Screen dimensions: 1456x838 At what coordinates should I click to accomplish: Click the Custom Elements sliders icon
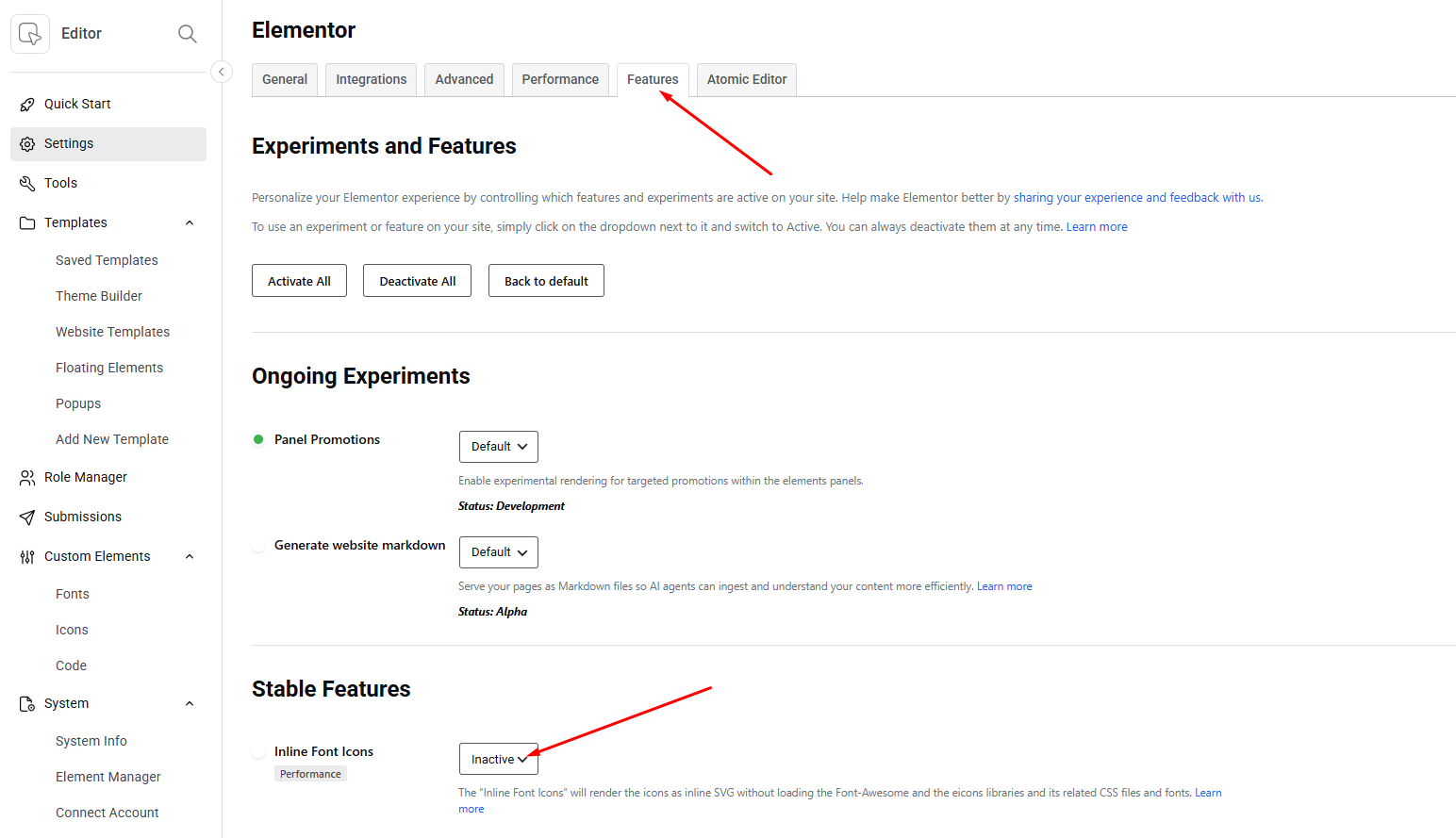pyautogui.click(x=27, y=557)
